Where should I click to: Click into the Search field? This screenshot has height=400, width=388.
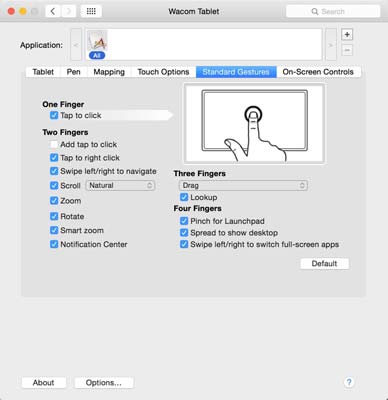333,12
